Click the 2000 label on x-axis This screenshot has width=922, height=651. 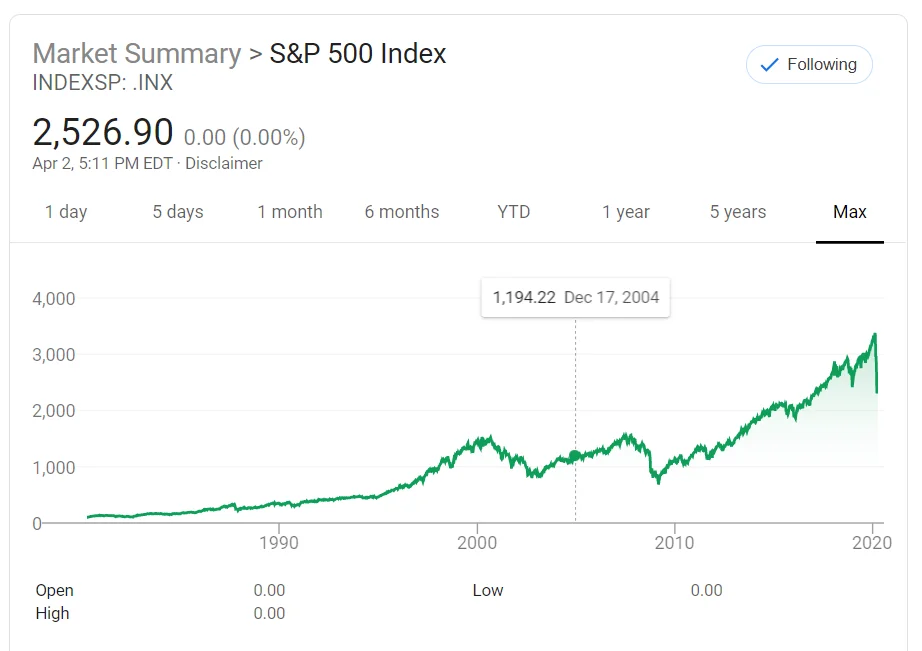(477, 542)
